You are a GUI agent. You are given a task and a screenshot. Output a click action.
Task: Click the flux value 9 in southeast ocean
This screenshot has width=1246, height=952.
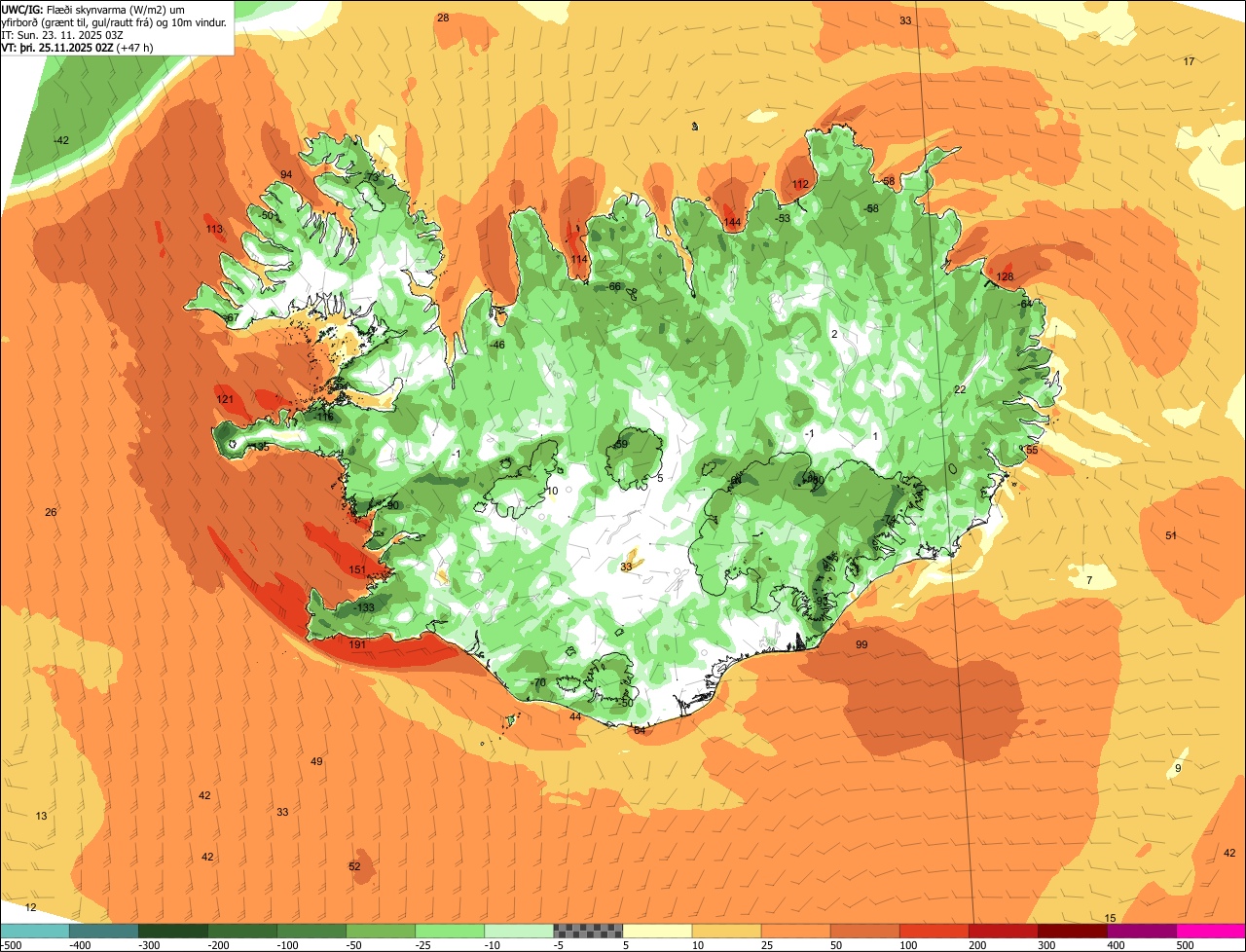point(1178,769)
